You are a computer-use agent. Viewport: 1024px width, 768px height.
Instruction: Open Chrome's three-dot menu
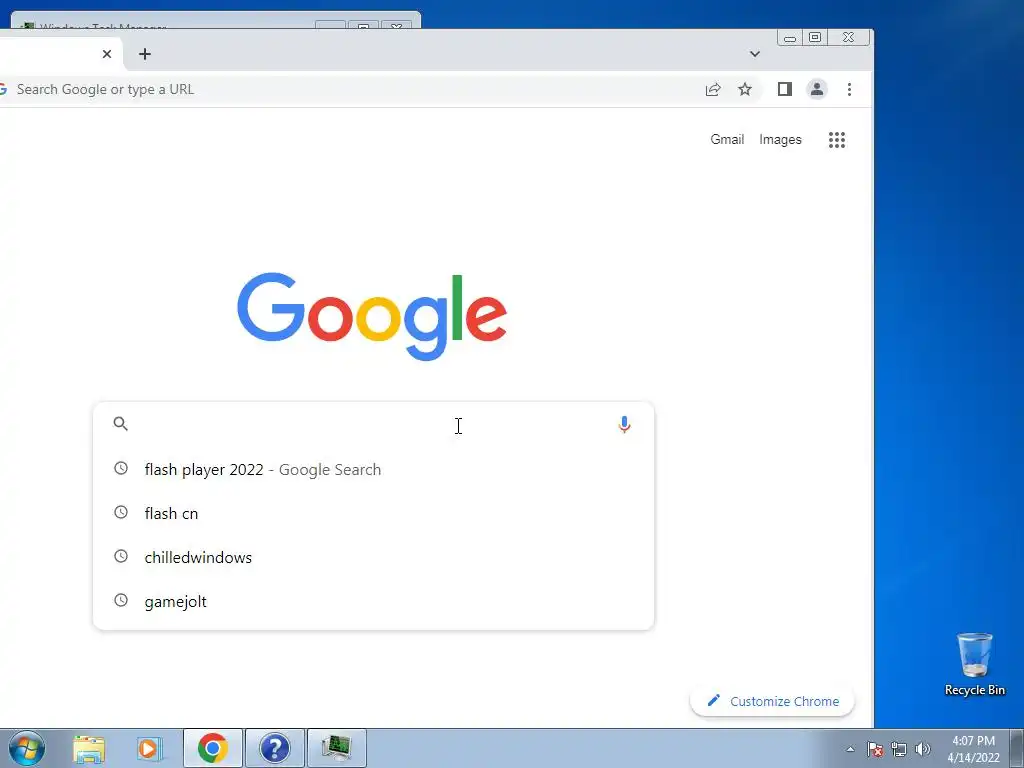click(x=849, y=89)
